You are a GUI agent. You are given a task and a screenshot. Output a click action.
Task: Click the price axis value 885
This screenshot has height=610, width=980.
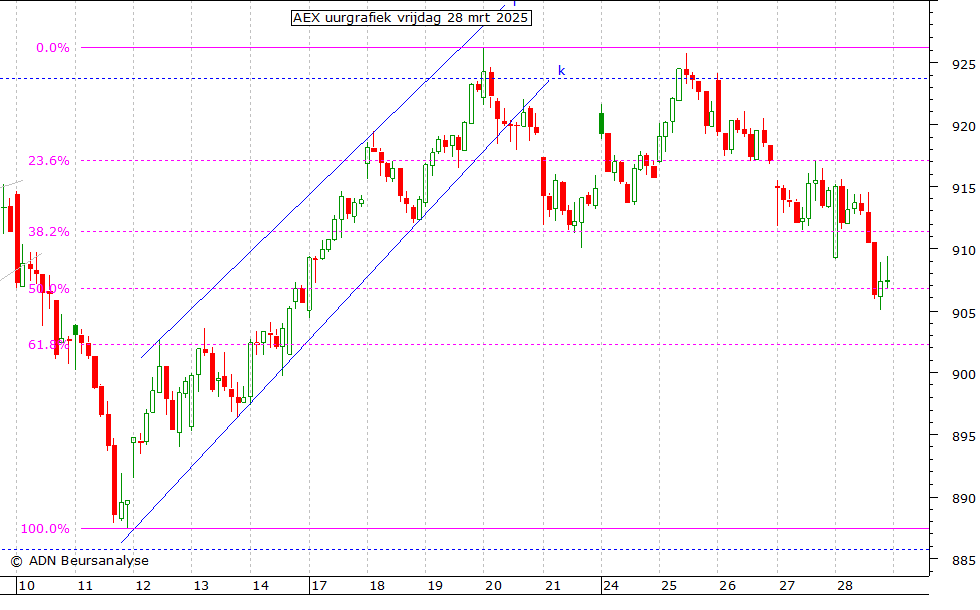point(963,561)
